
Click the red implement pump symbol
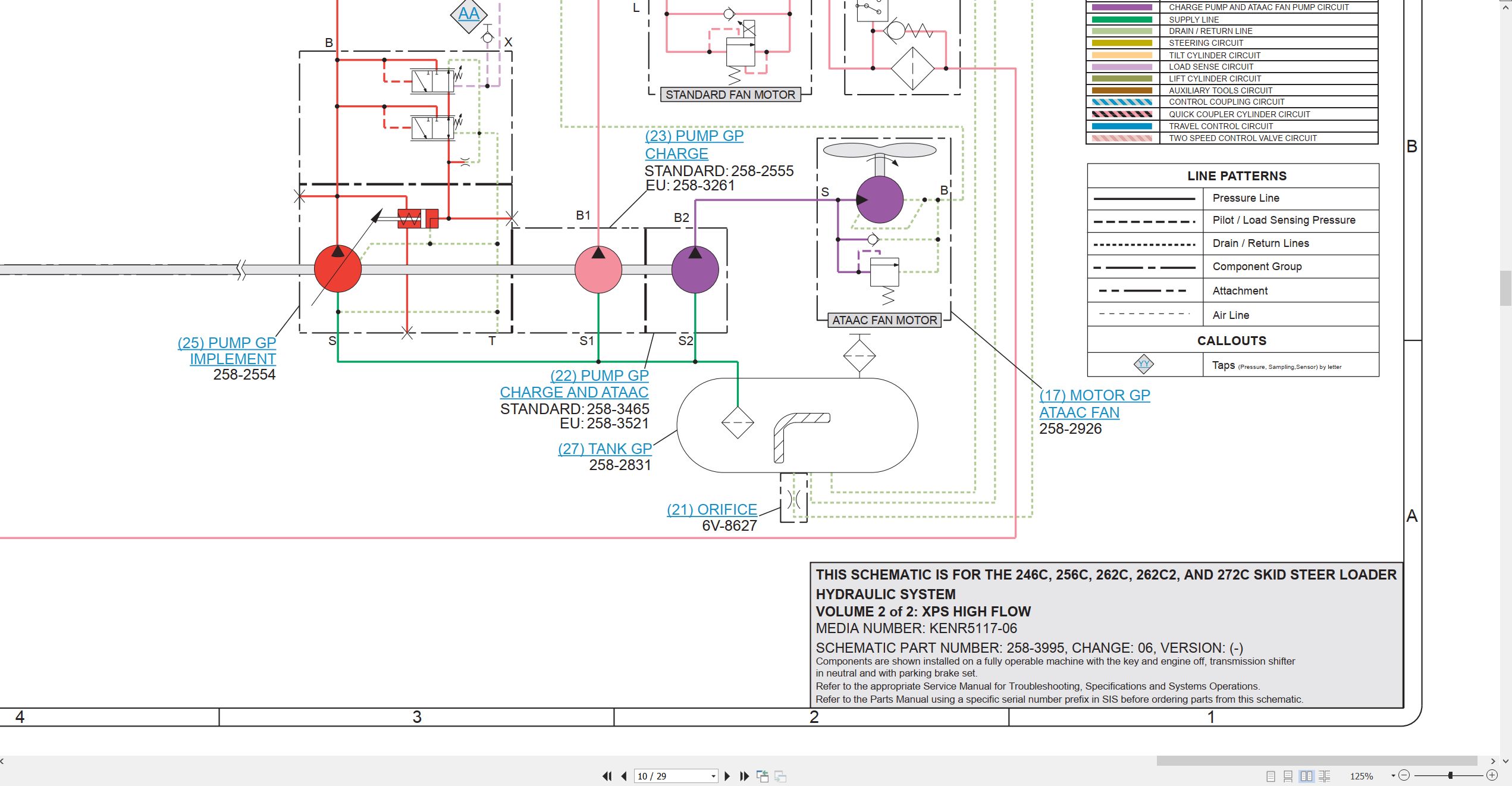click(x=337, y=269)
